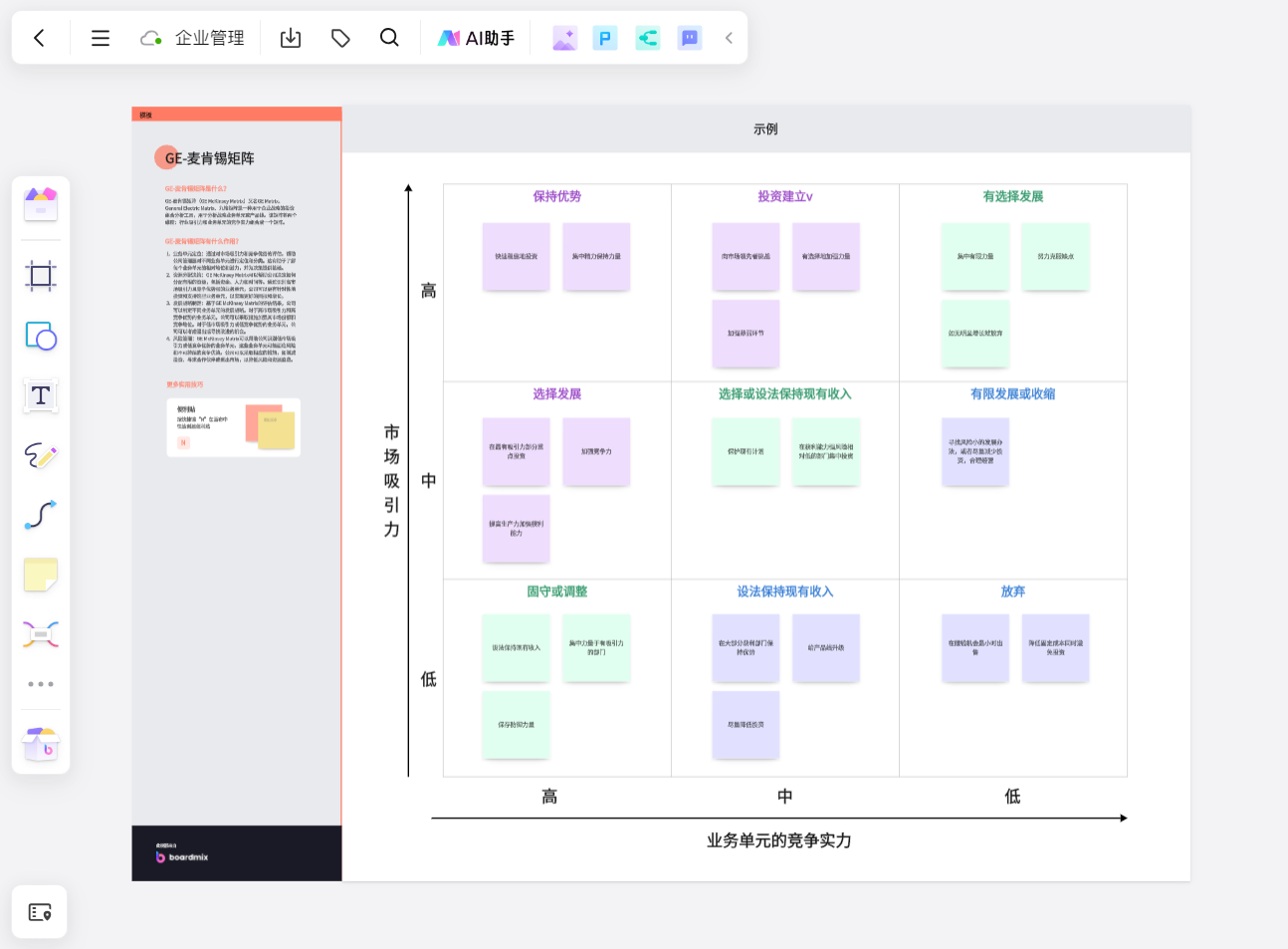
Task: Click the 示例 frame title
Action: click(x=765, y=129)
